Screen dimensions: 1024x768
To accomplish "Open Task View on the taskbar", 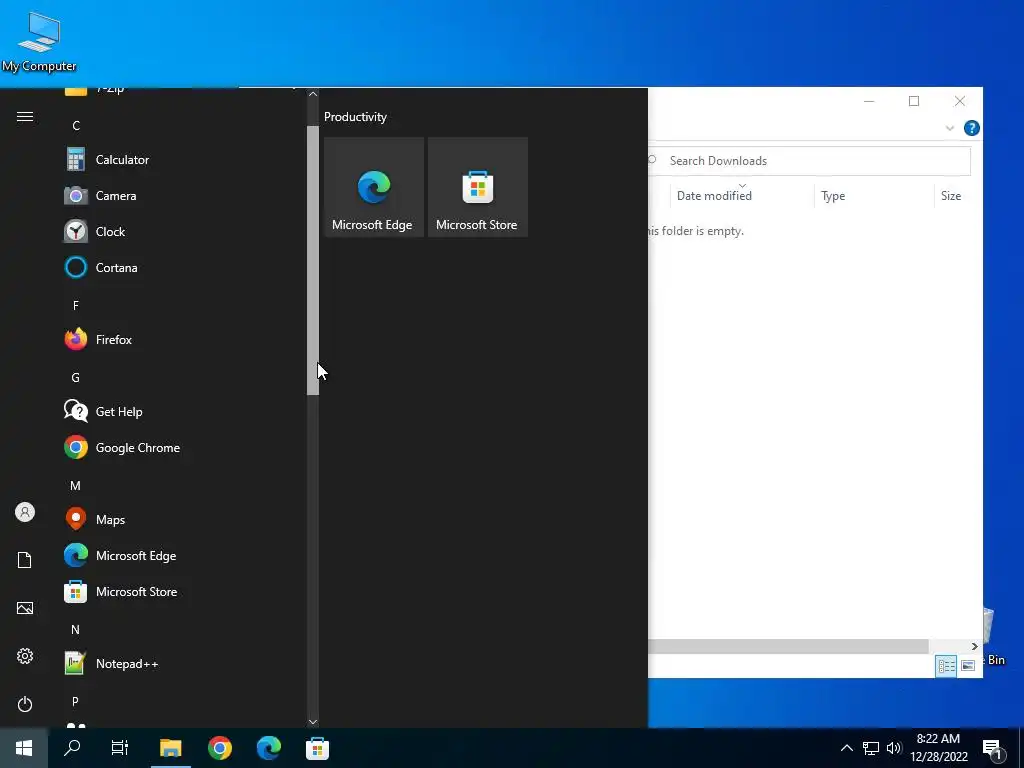I will coord(120,748).
